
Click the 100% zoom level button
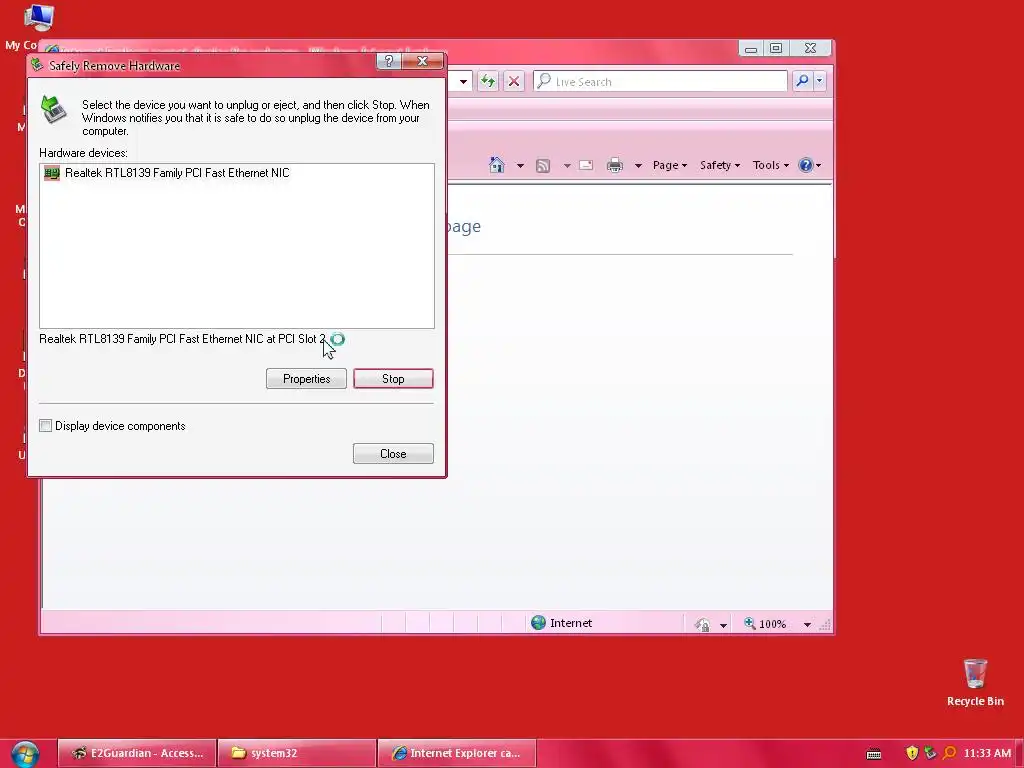(765, 624)
